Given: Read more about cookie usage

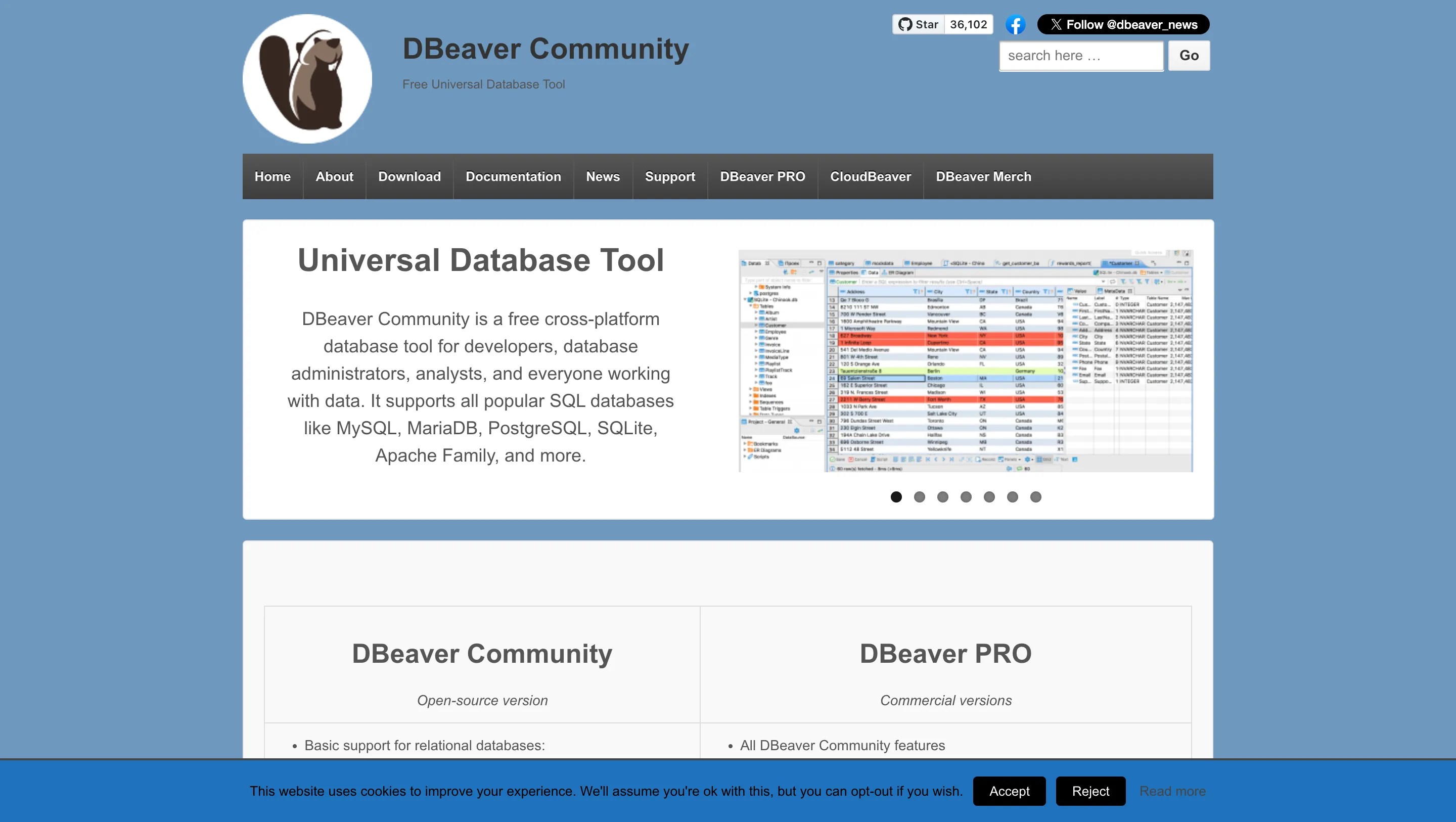Looking at the screenshot, I should click(1173, 791).
